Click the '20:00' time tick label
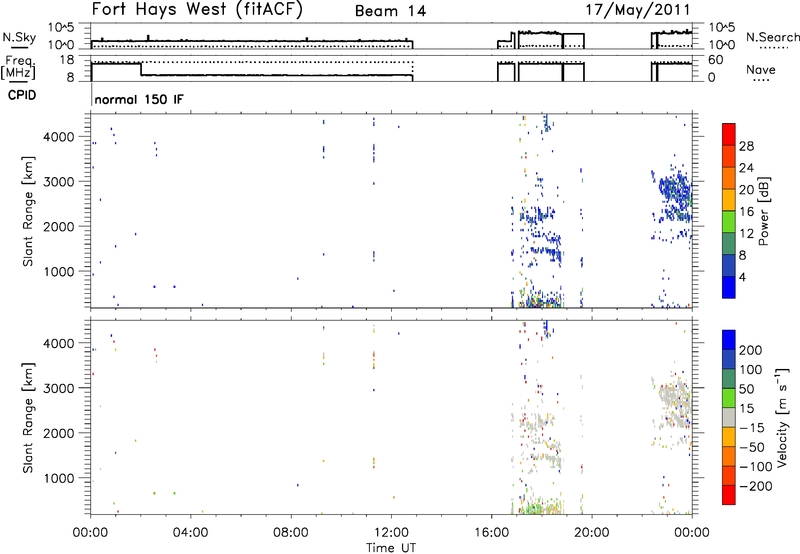The height and width of the screenshot is (554, 800). click(592, 533)
